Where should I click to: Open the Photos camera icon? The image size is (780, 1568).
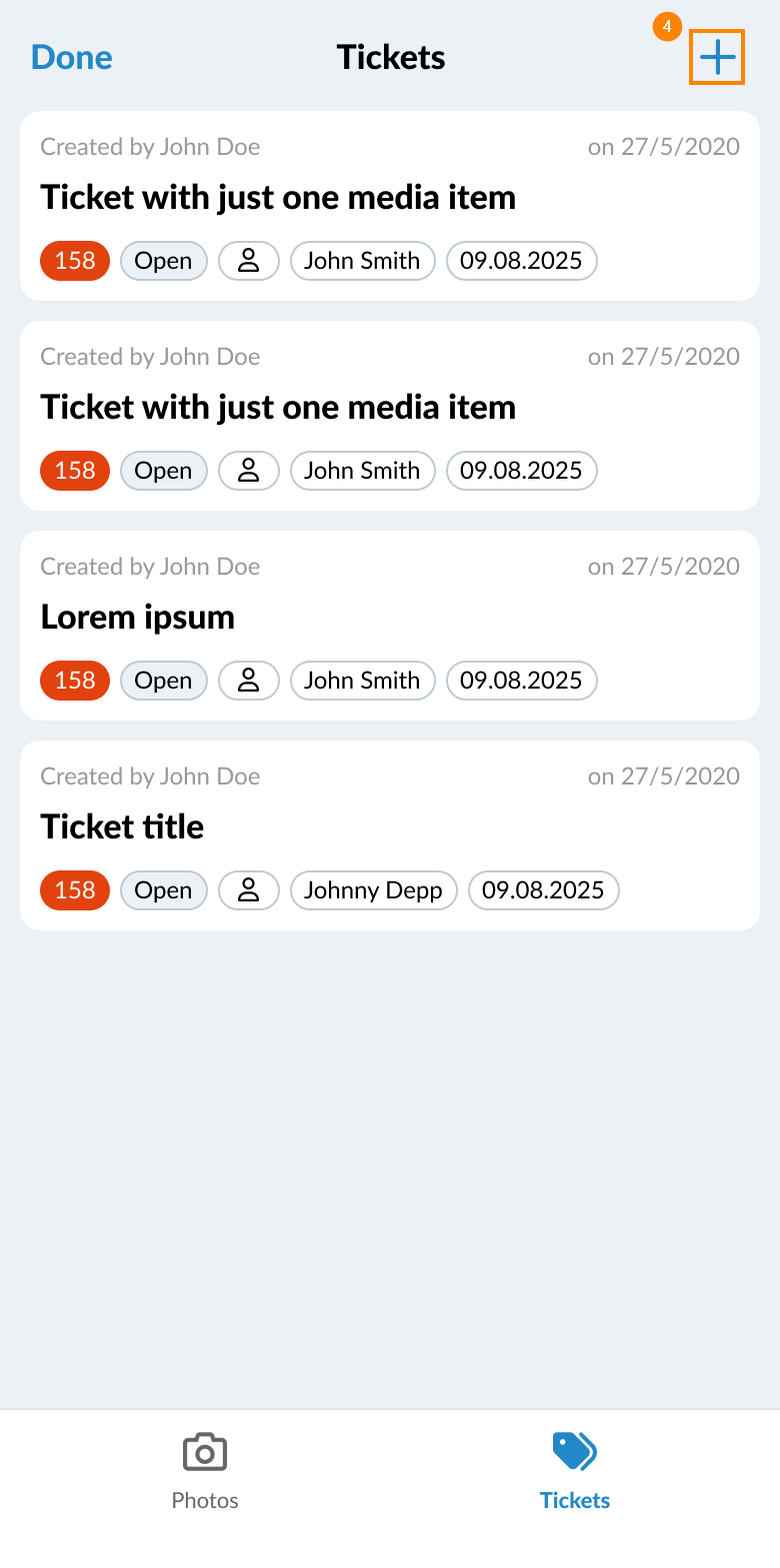point(205,1452)
